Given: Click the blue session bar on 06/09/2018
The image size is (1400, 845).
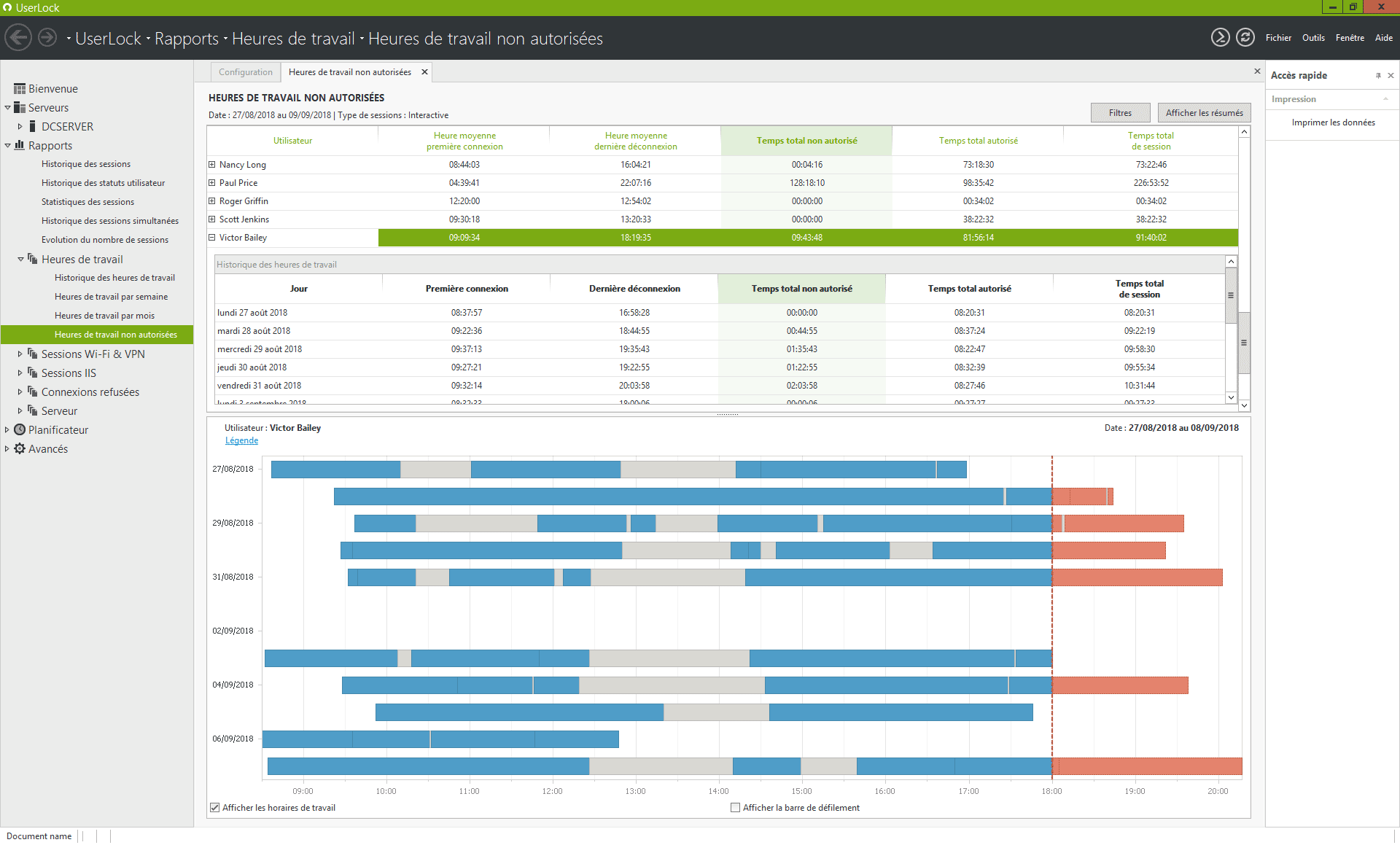Looking at the screenshot, I should [x=440, y=739].
